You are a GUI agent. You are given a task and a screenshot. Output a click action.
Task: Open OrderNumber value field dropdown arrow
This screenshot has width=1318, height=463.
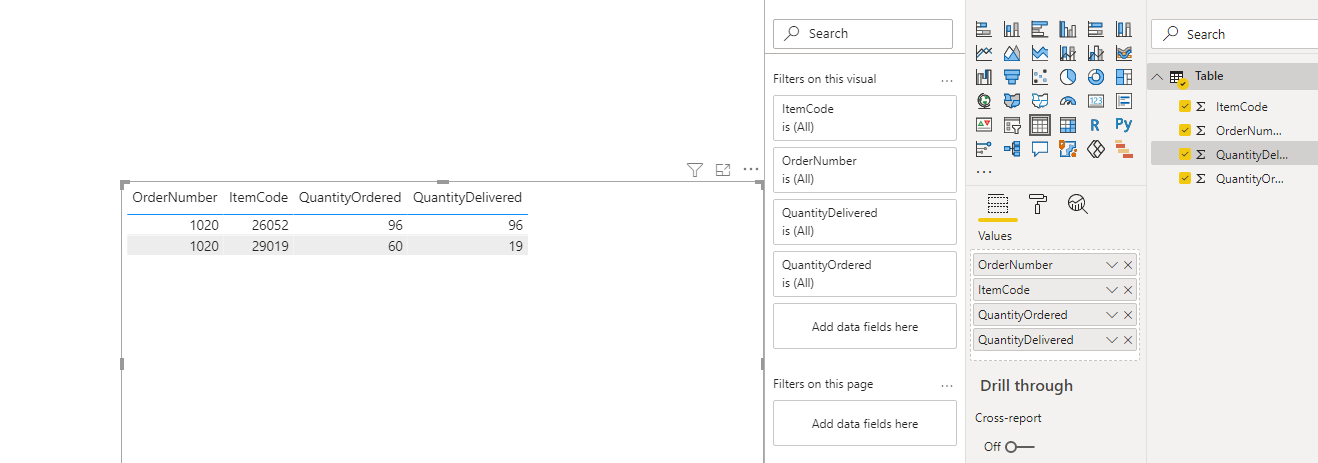pyautogui.click(x=1111, y=265)
